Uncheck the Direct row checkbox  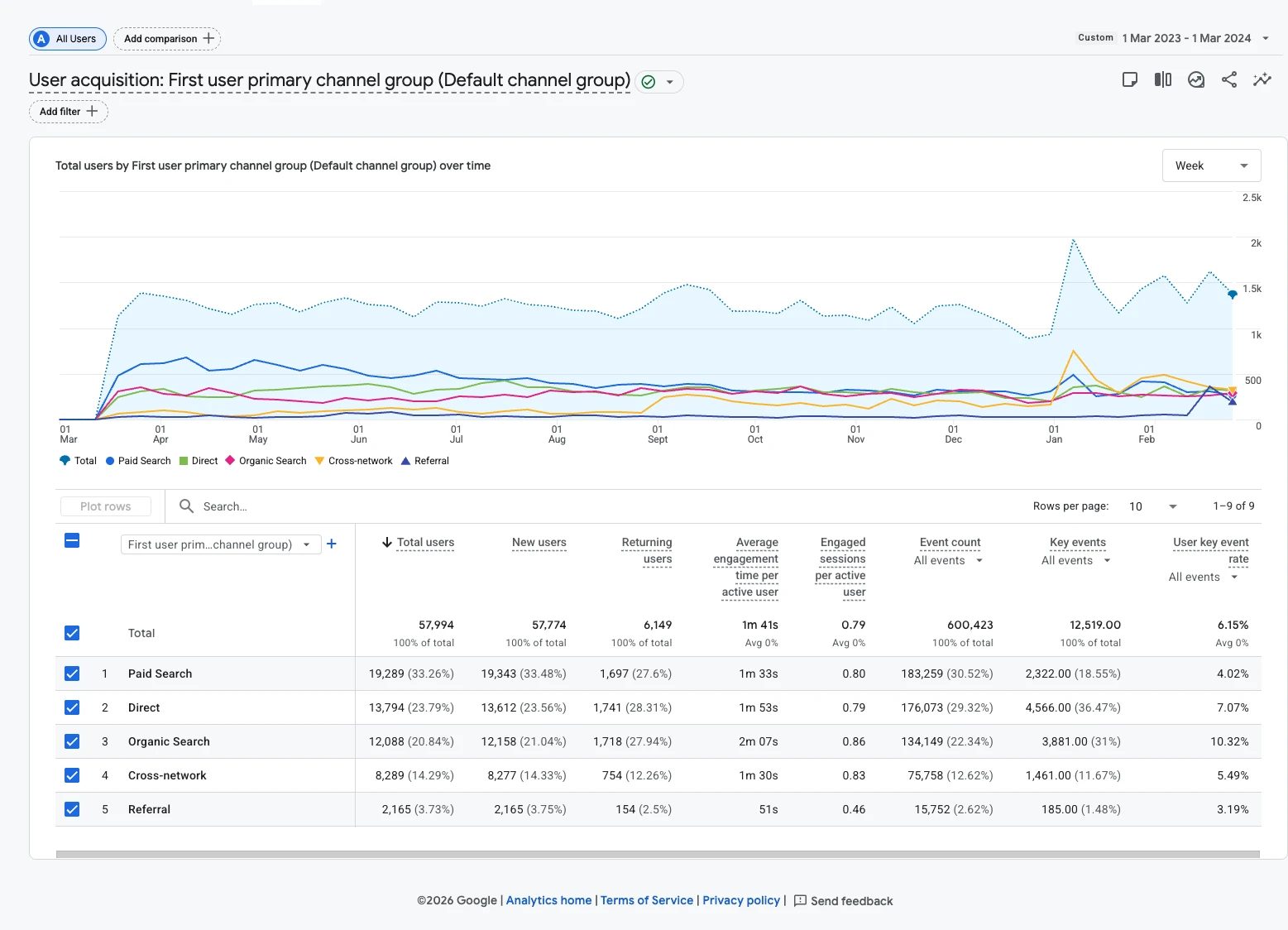tap(72, 707)
